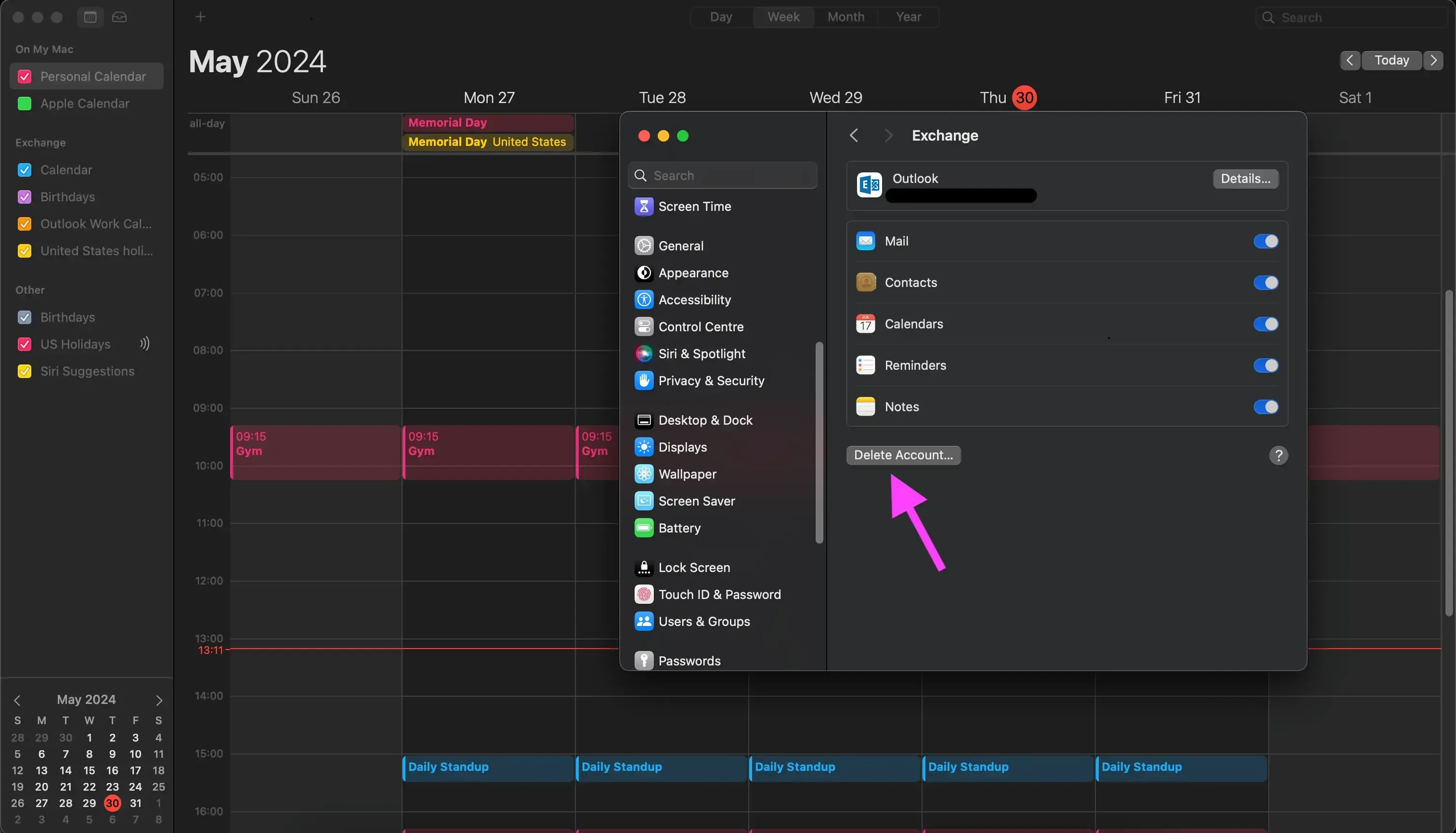Navigate to previous week with back chevron
The width and height of the screenshot is (1456, 833).
tap(1350, 60)
